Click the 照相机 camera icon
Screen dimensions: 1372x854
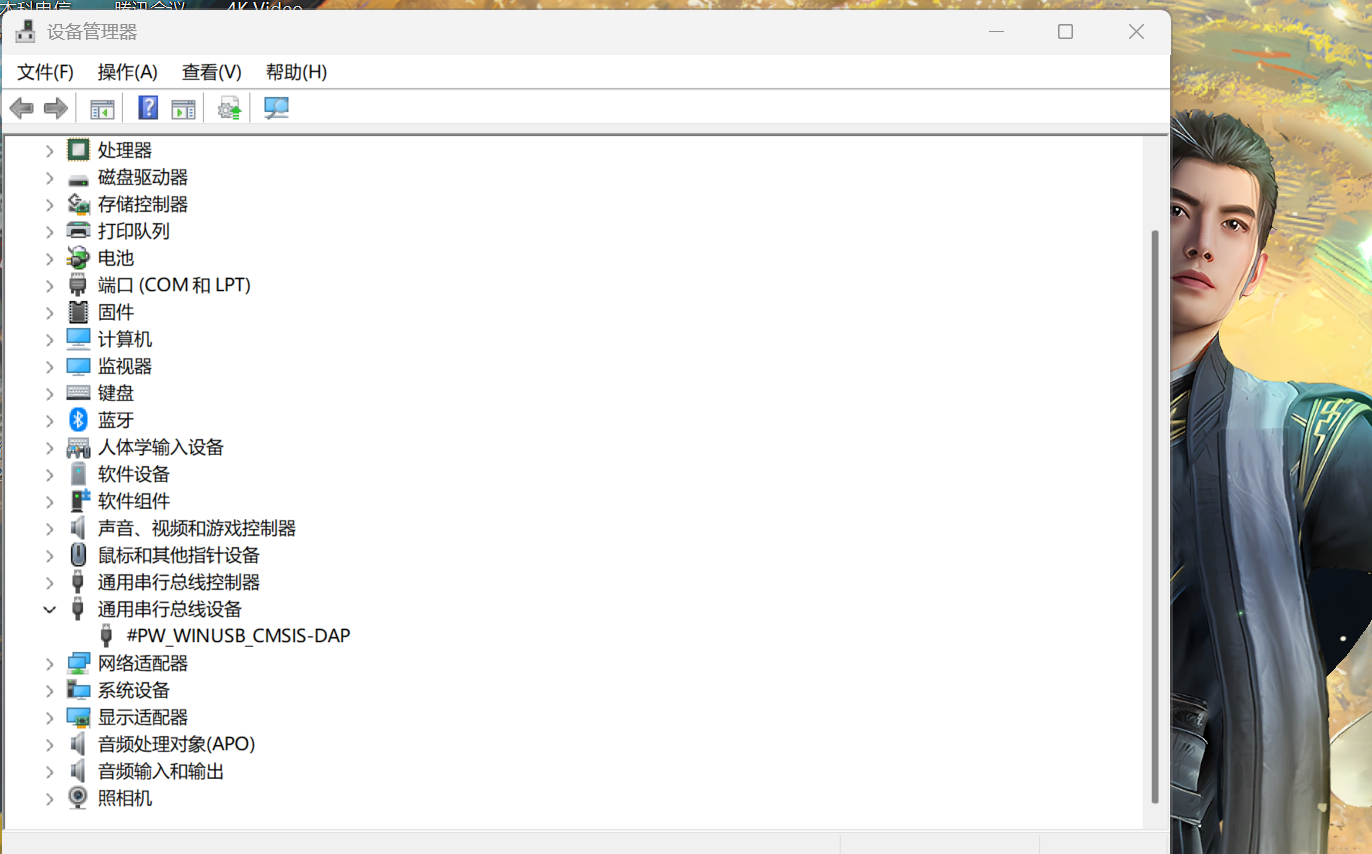point(78,798)
